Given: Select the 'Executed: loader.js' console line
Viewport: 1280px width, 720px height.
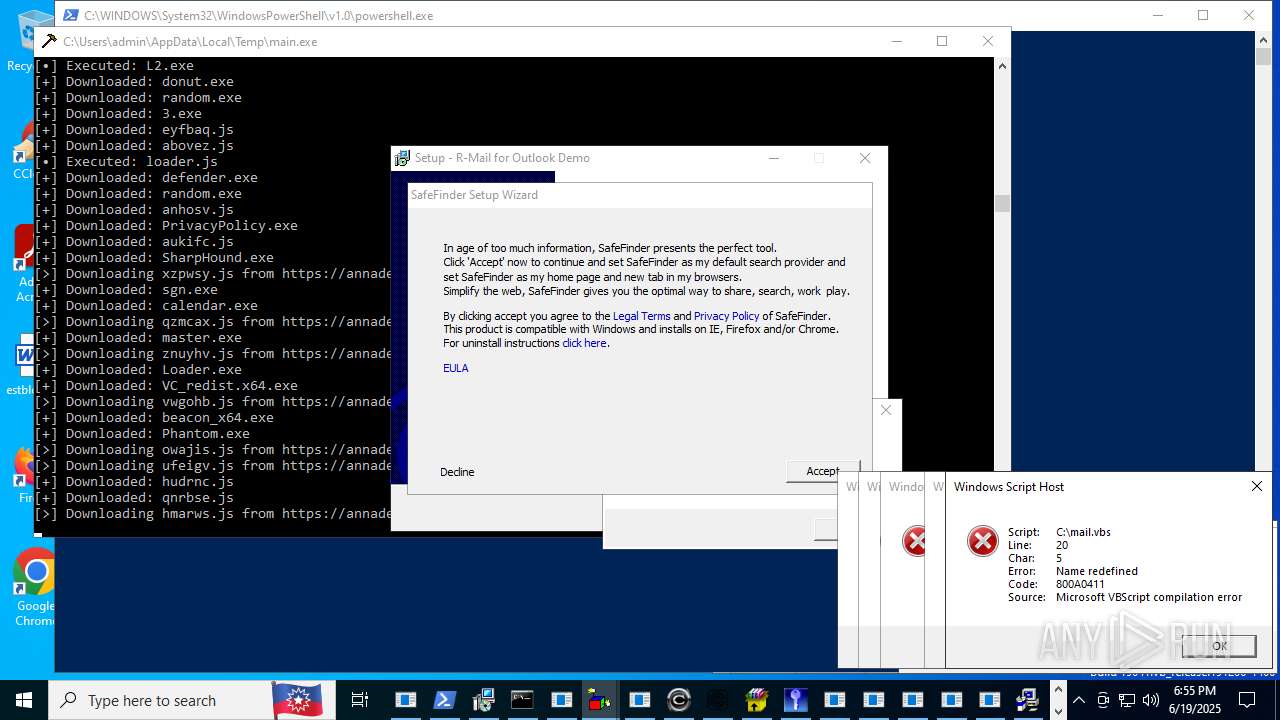Looking at the screenshot, I should click(x=126, y=162).
